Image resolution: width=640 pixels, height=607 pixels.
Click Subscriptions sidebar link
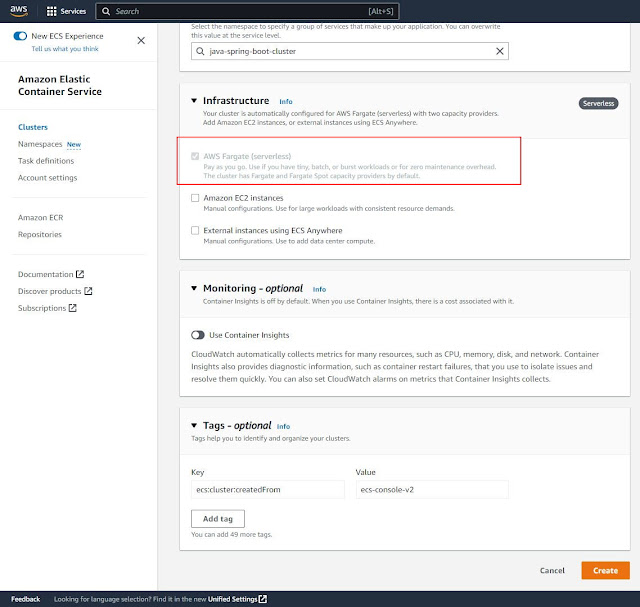pos(42,308)
